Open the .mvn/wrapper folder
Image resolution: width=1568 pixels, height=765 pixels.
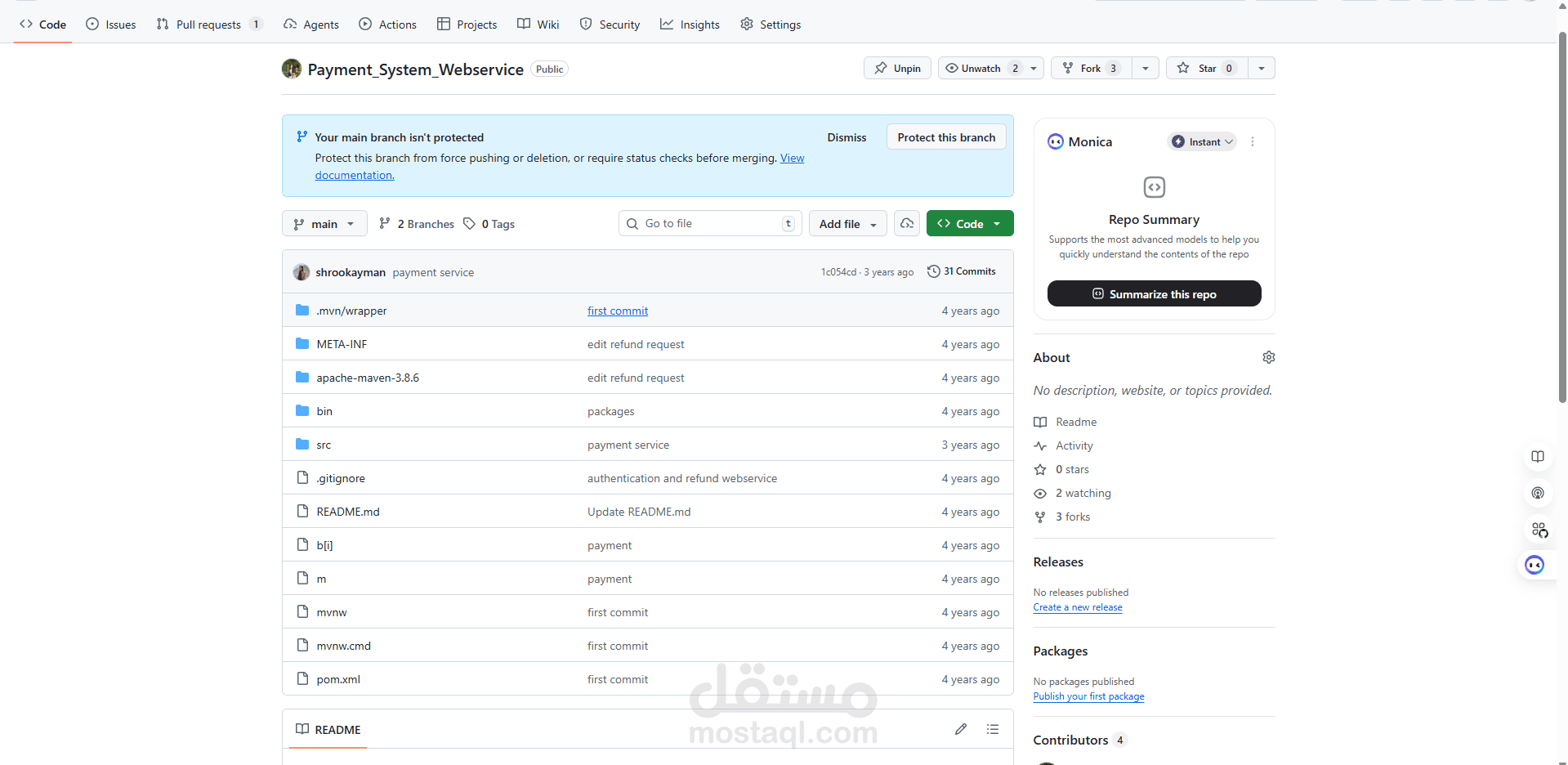click(x=351, y=311)
